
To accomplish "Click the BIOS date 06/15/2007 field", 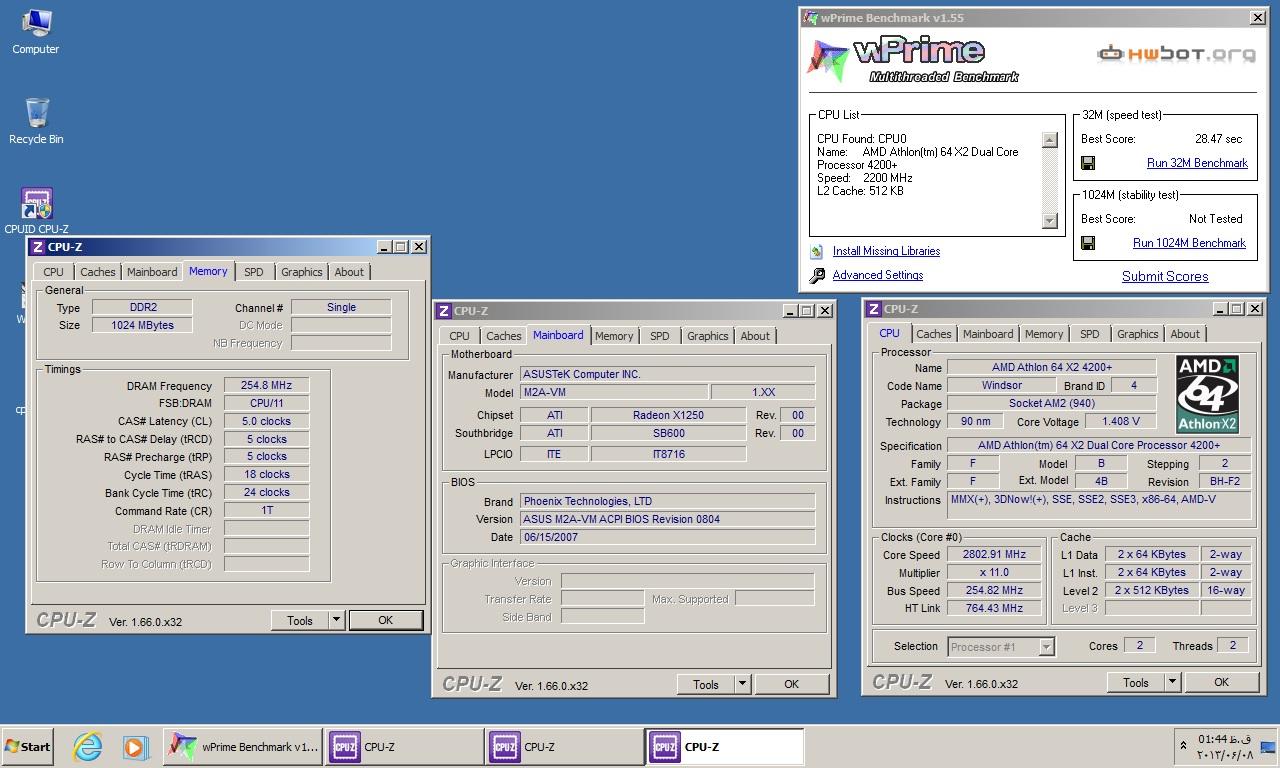I will point(667,537).
